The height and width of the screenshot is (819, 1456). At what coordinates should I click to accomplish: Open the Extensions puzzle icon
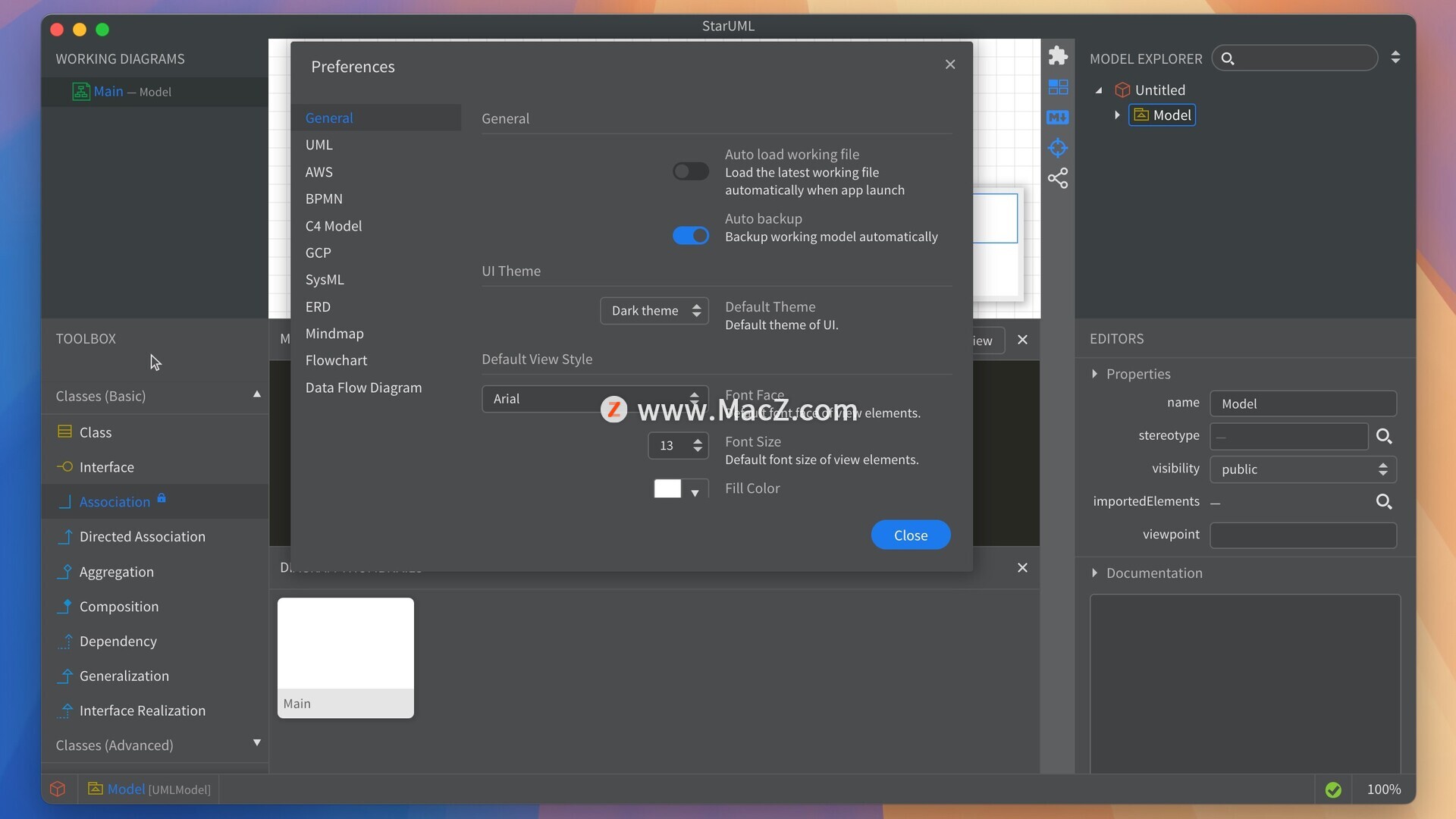(x=1058, y=55)
